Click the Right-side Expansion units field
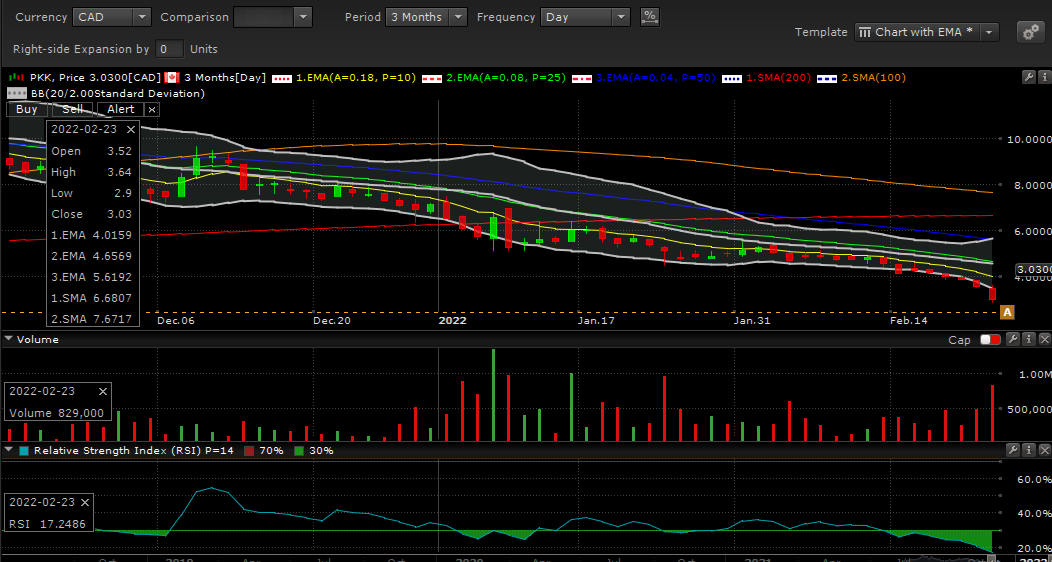 169,49
